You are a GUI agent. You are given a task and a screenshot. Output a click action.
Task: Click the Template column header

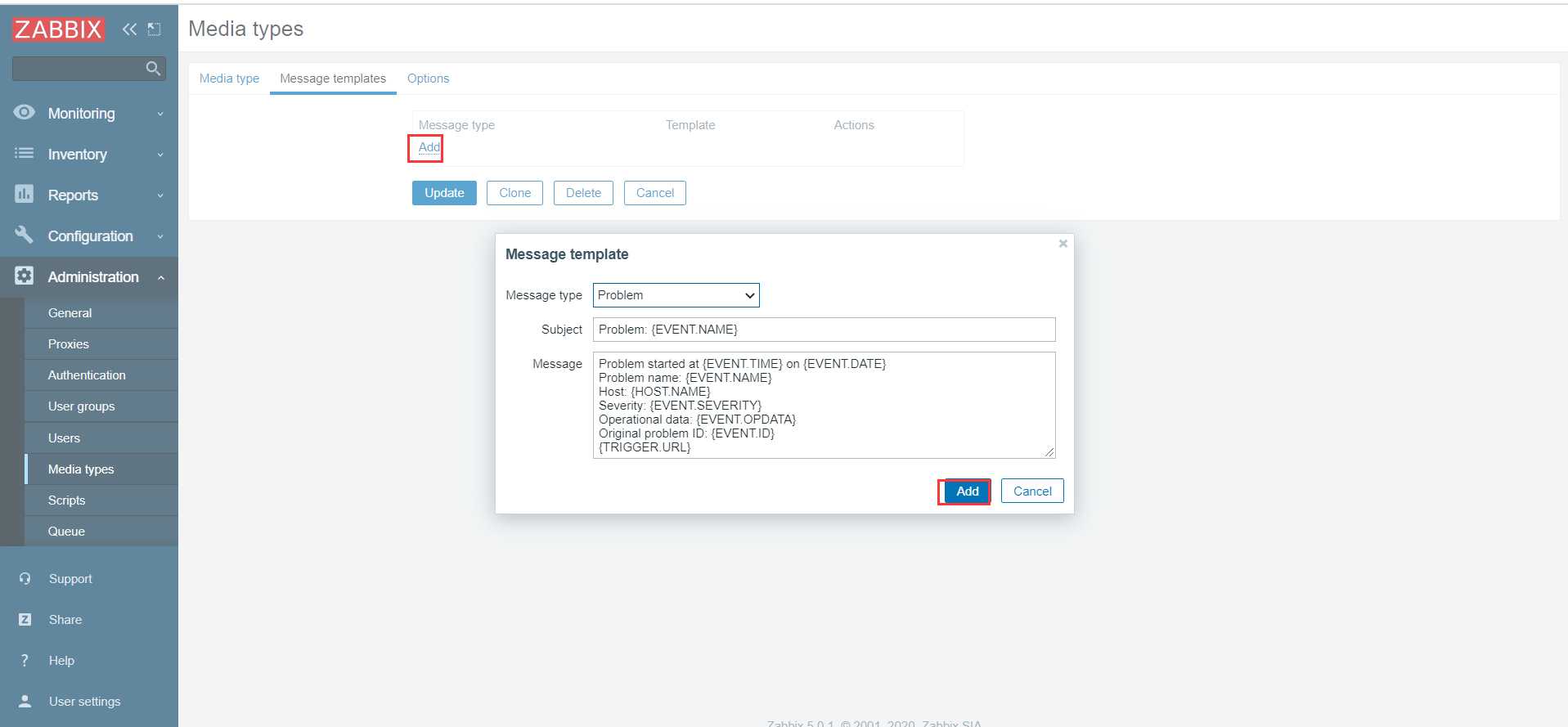coord(690,125)
